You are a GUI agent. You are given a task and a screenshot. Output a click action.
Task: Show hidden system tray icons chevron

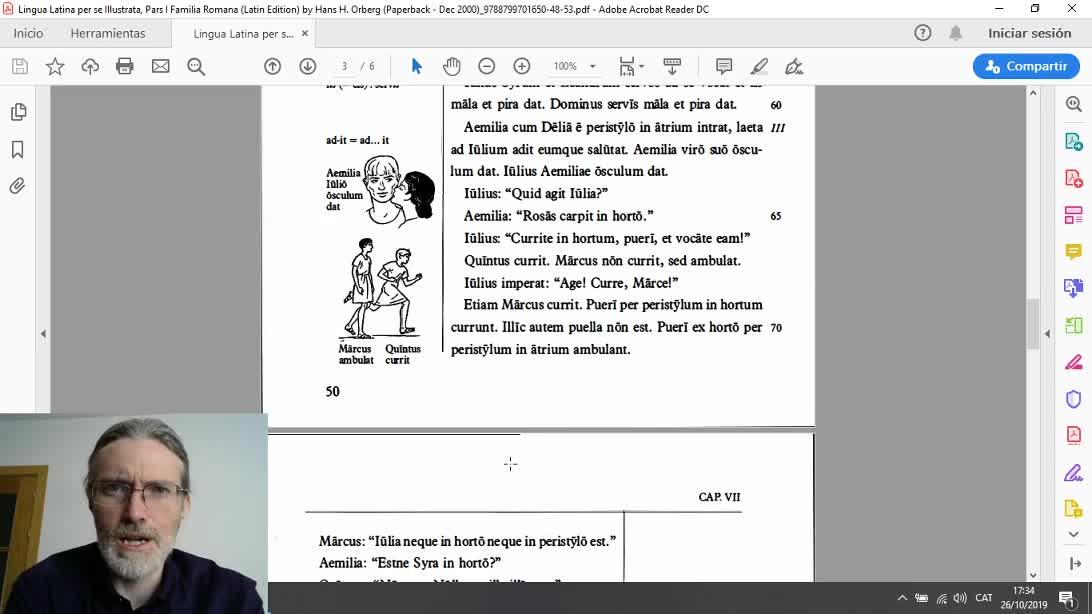(902, 598)
